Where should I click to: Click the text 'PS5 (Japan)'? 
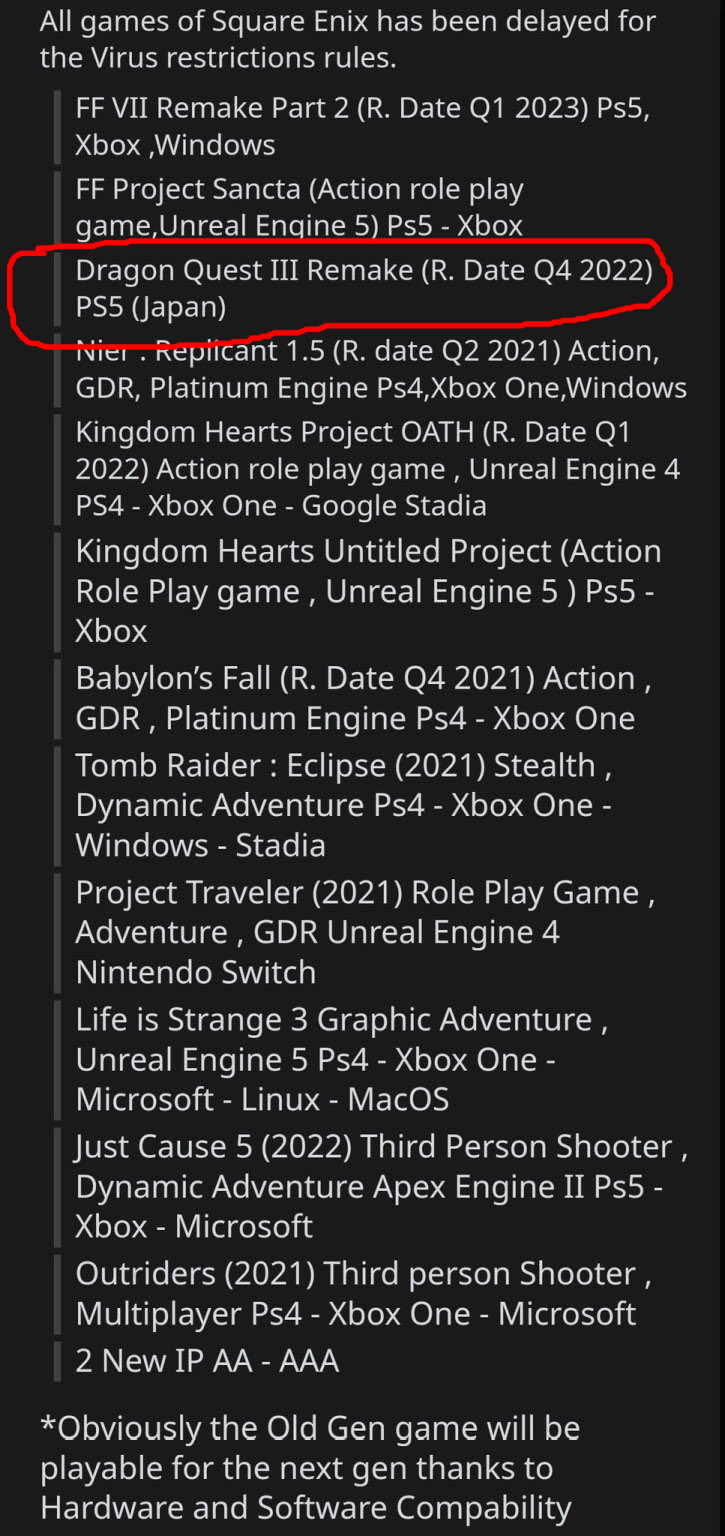click(x=151, y=307)
